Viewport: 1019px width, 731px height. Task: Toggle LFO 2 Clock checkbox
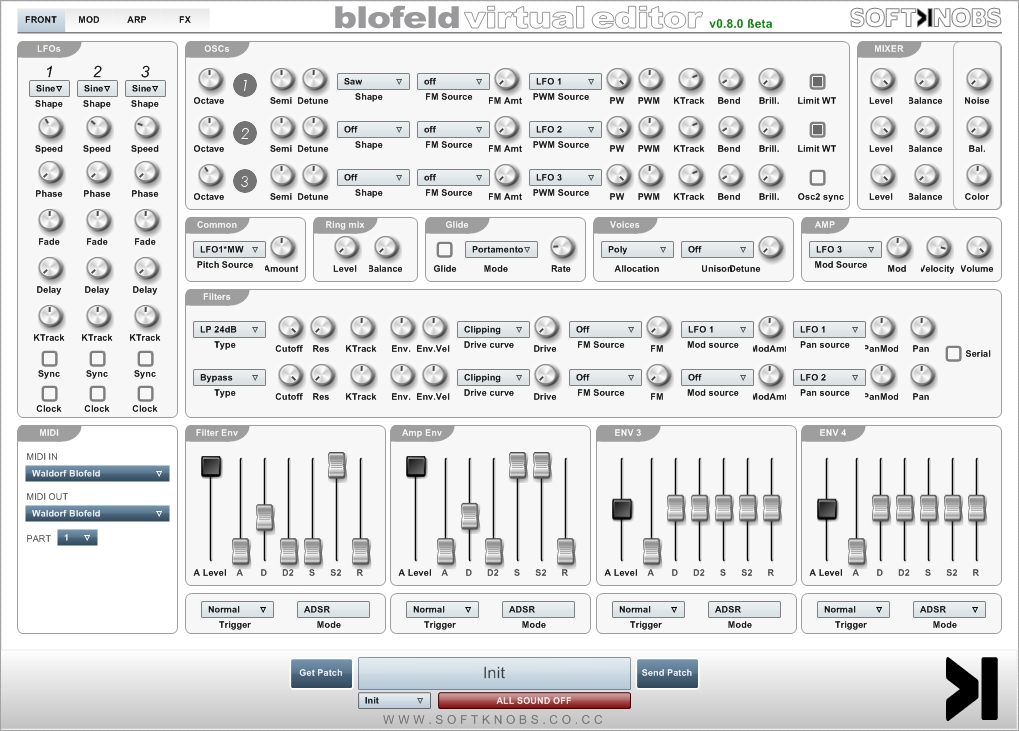click(x=97, y=394)
